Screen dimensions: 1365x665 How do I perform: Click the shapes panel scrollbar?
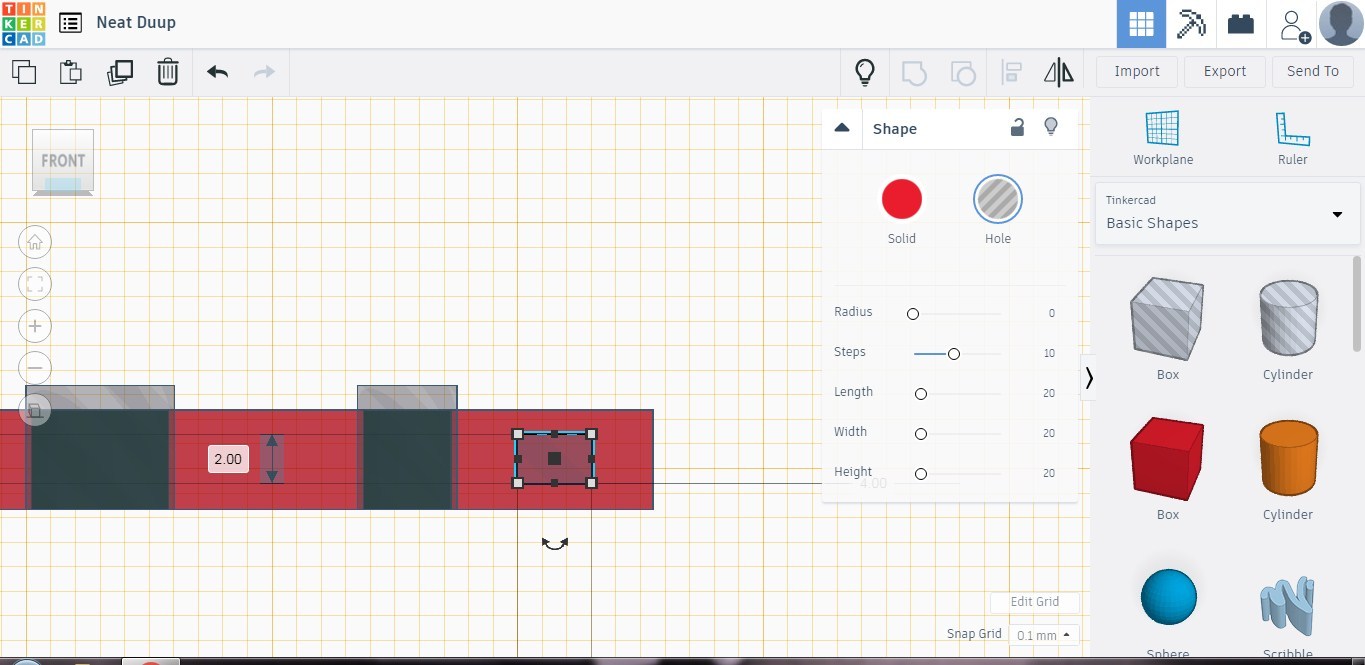pyautogui.click(x=1357, y=302)
